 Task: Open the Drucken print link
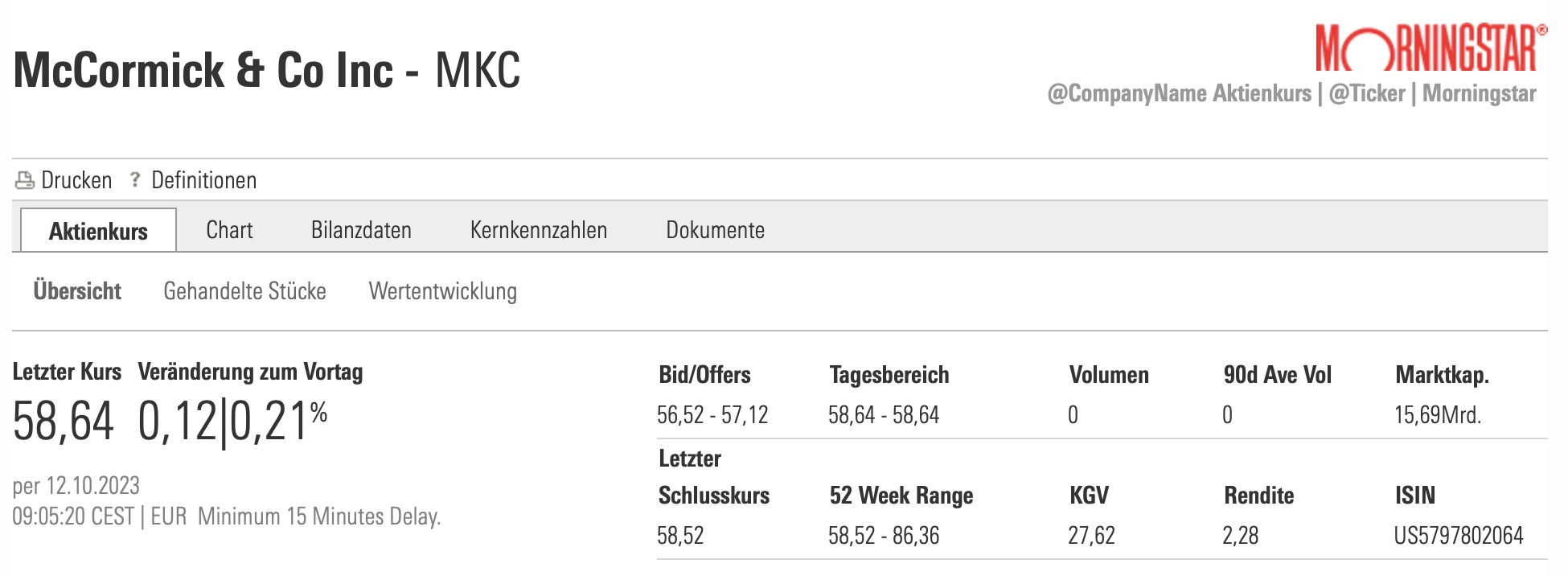coord(76,180)
